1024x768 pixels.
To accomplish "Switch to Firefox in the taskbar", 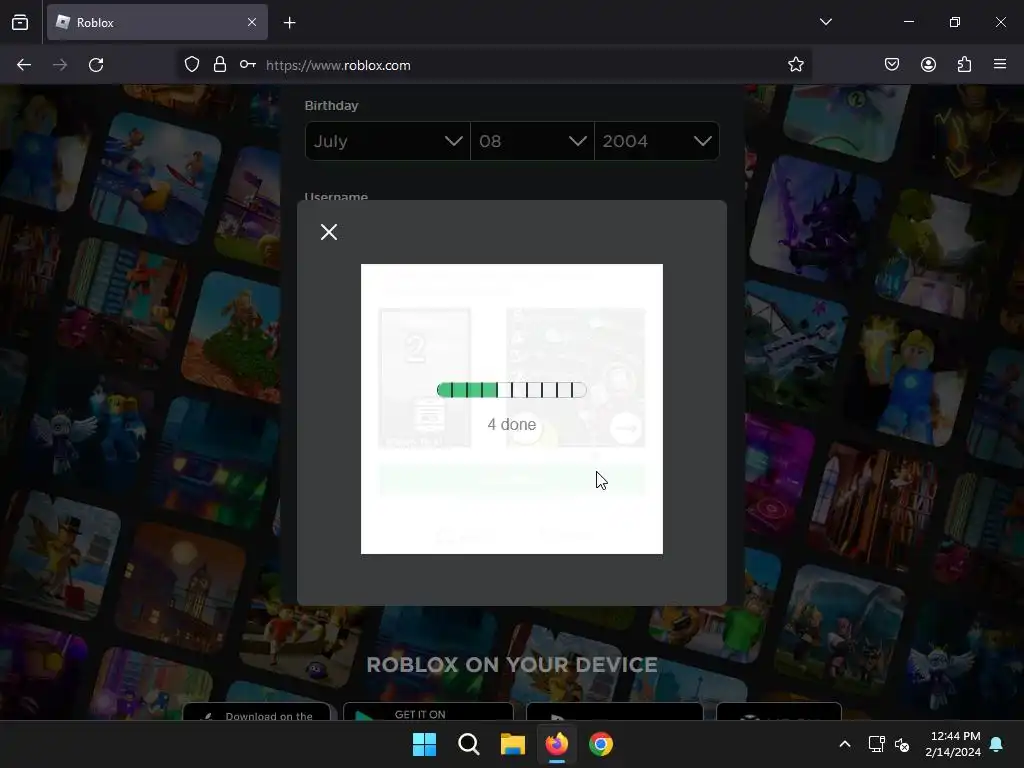I will 556,744.
